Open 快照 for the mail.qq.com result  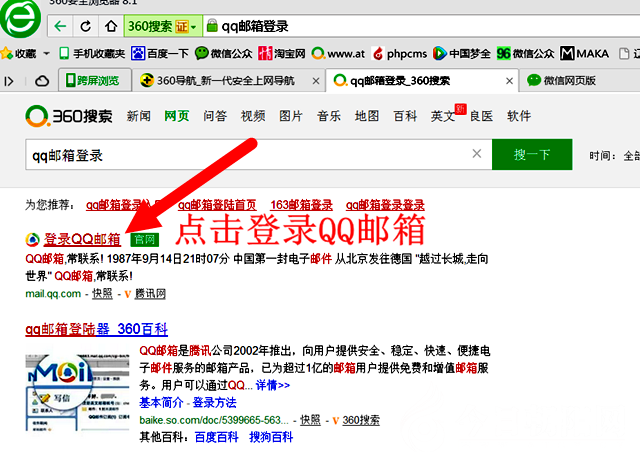102,294
